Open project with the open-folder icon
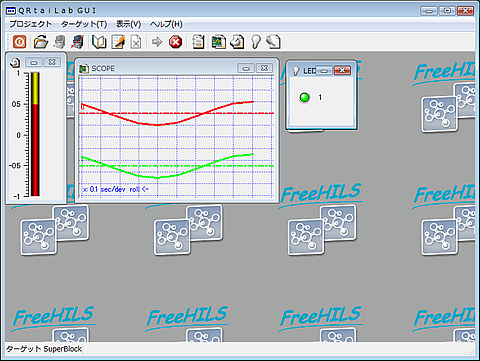This screenshot has height=361, width=480. 41,42
